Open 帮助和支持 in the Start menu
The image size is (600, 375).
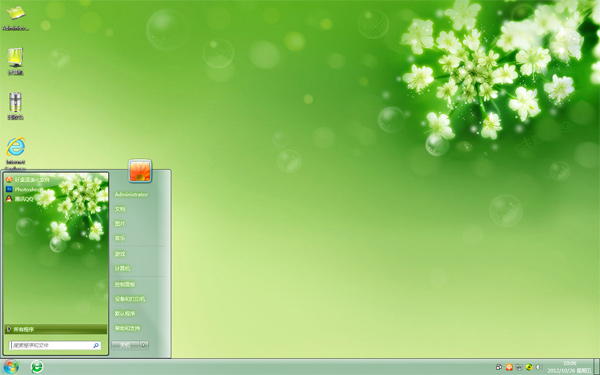coord(127,328)
